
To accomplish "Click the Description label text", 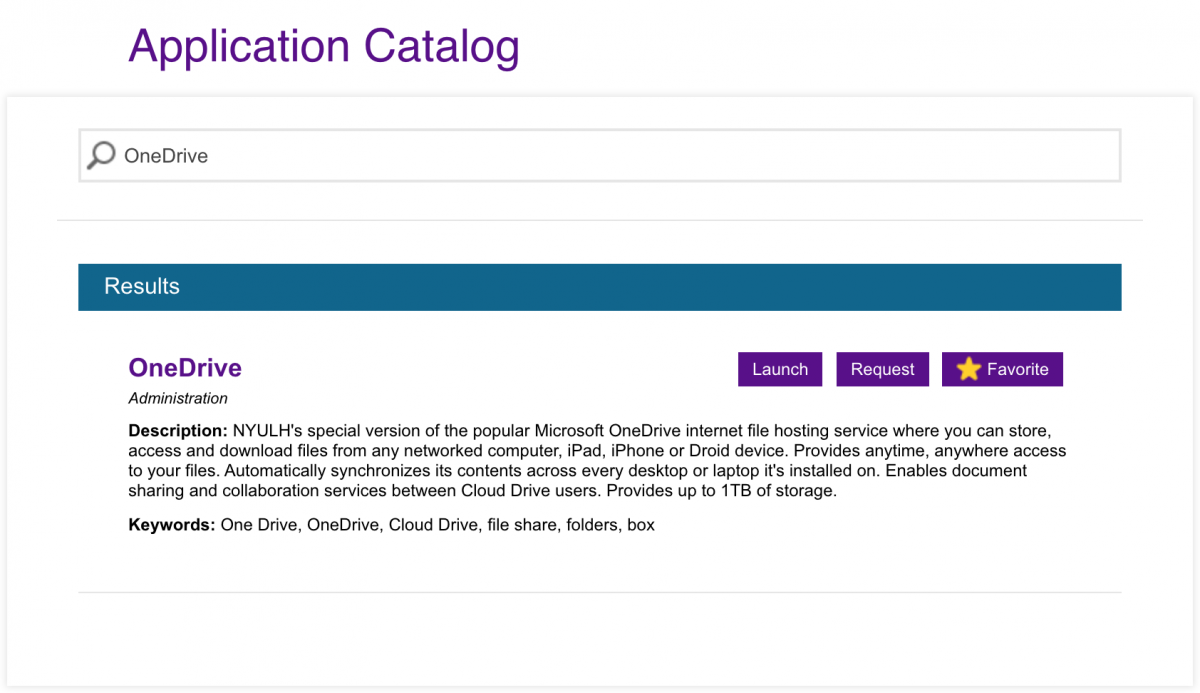I will [x=178, y=431].
